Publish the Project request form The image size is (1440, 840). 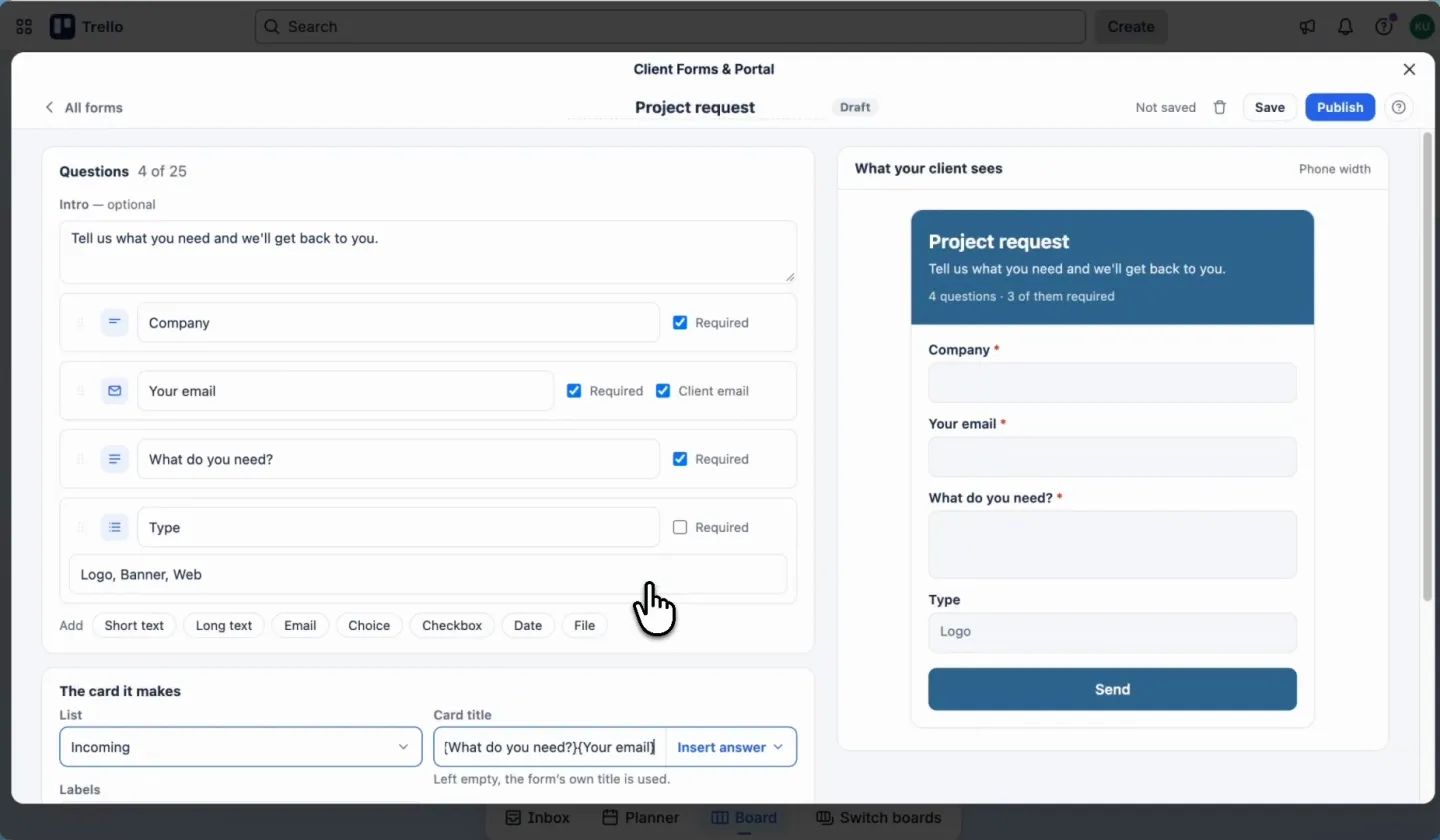pos(1340,108)
